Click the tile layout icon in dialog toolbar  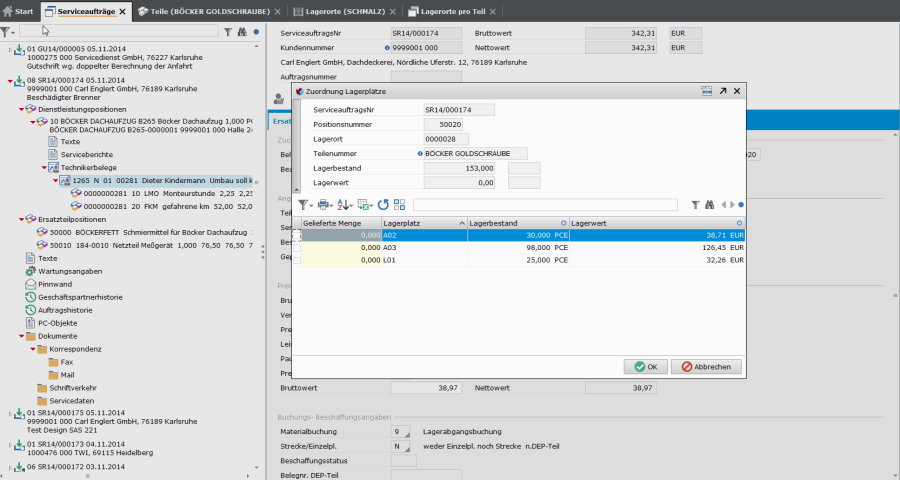point(399,204)
